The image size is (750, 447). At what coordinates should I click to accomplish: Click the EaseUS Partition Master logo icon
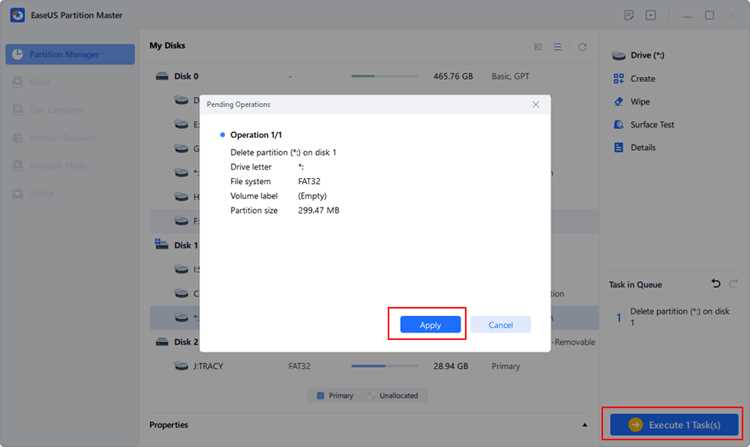18,15
